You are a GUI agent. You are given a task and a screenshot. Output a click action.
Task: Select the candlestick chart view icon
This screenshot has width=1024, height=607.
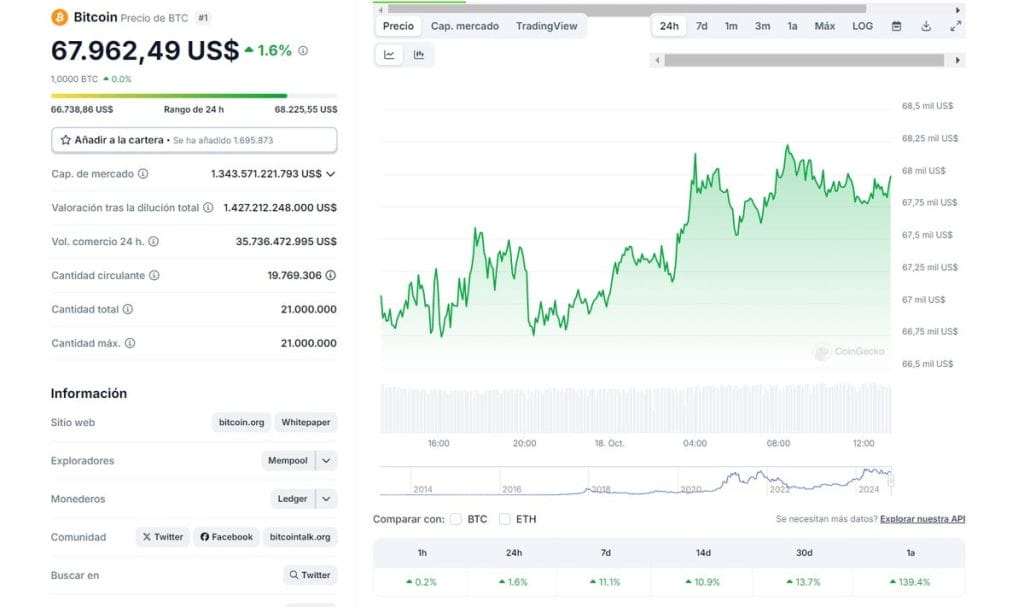click(x=419, y=55)
